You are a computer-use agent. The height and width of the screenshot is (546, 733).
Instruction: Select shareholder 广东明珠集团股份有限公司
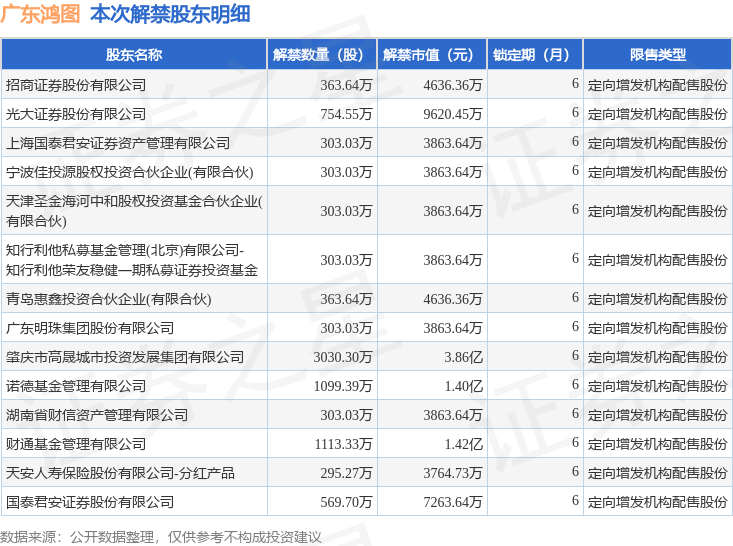[90, 328]
